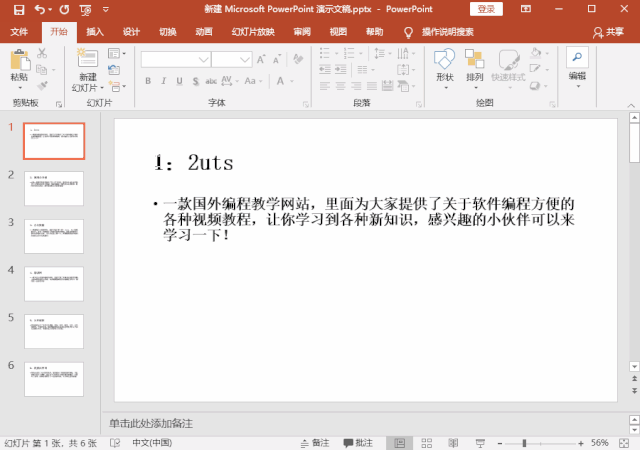Open Customize Quick Access Toolbar dropdown

(106, 9)
